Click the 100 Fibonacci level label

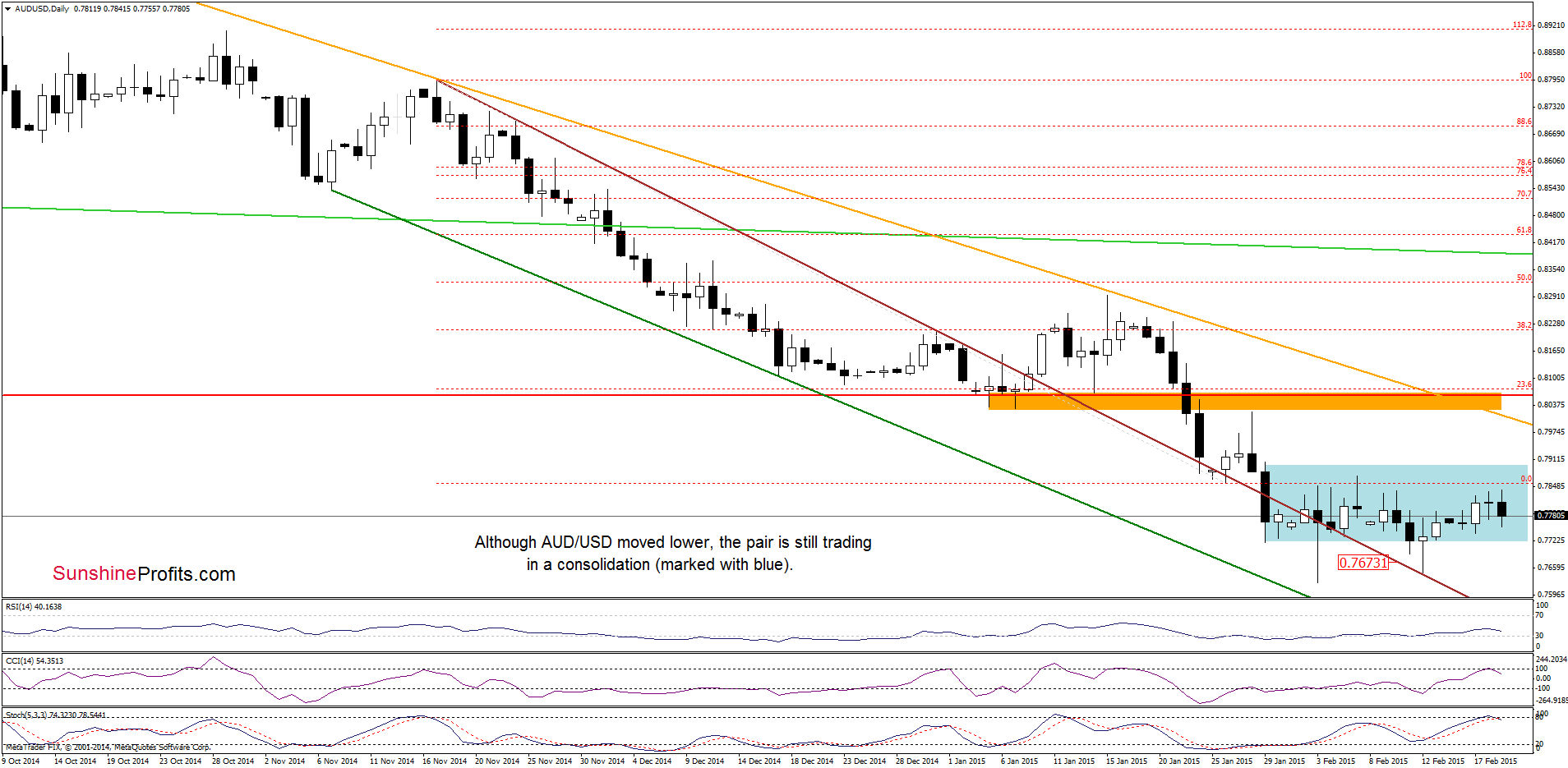tap(1525, 76)
